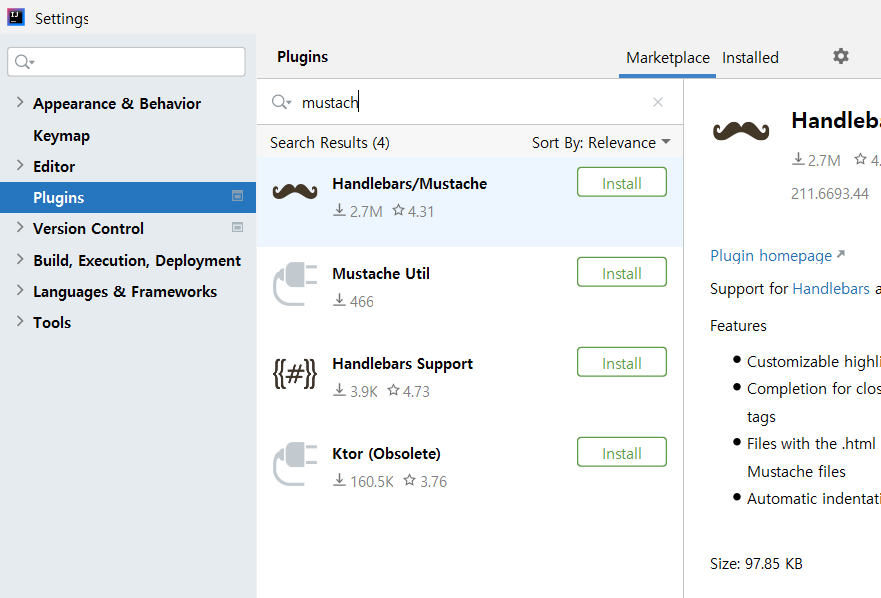Expand the Version Control settings group
Image resolution: width=881 pixels, height=598 pixels.
coord(20,227)
